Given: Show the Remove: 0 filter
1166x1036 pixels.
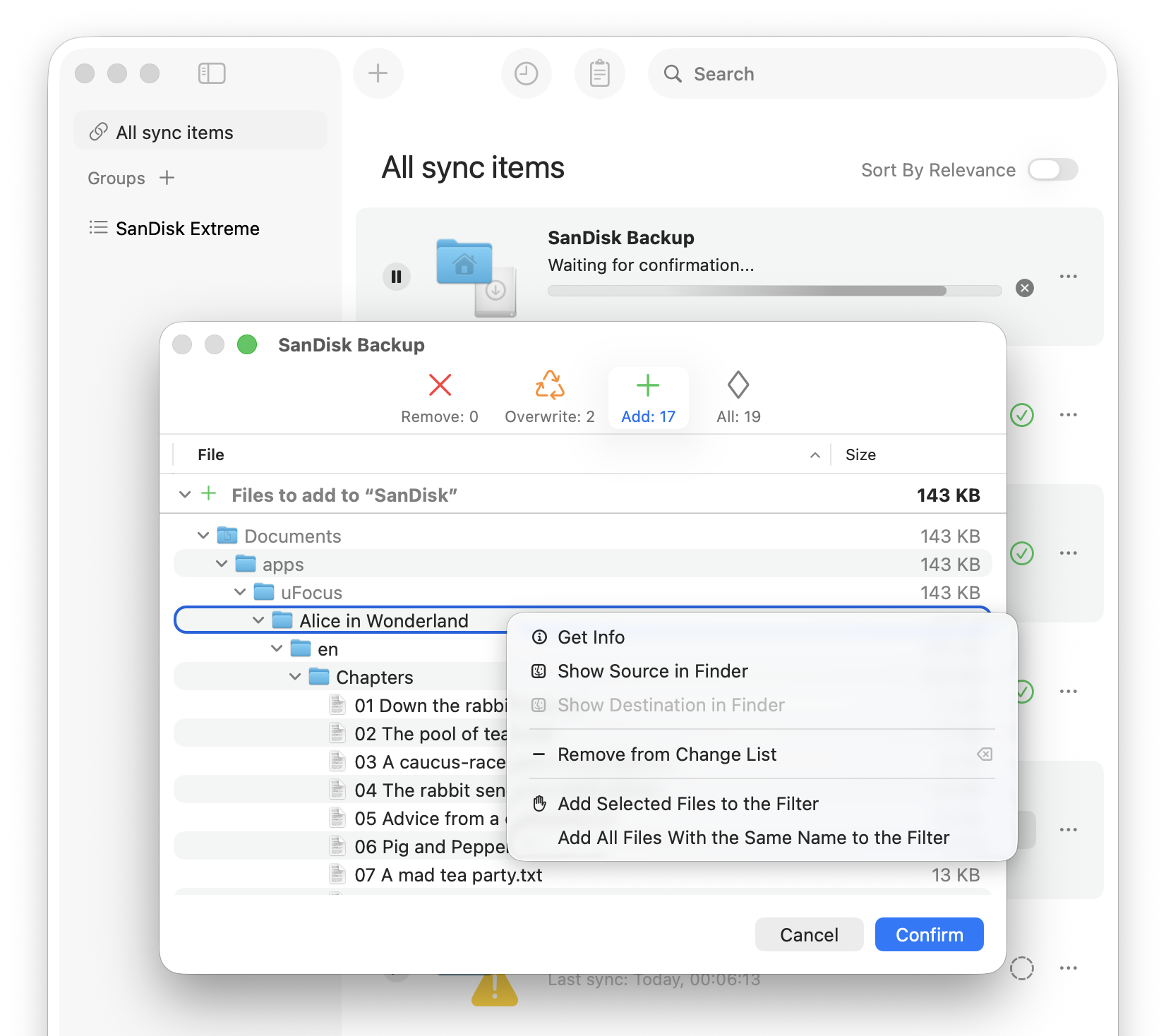Looking at the screenshot, I should (440, 398).
